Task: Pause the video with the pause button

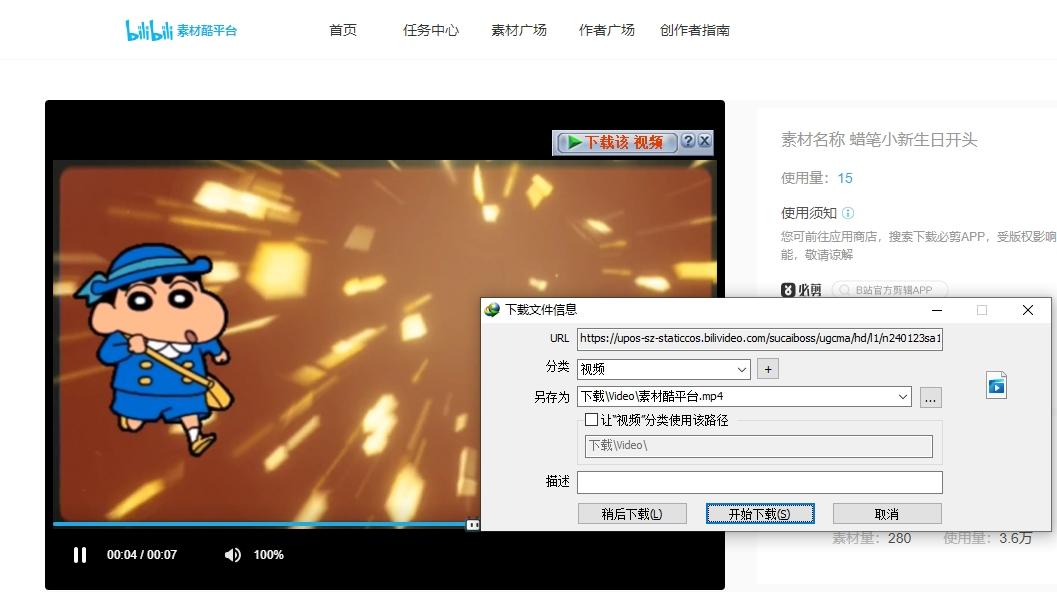Action: pyautogui.click(x=80, y=555)
